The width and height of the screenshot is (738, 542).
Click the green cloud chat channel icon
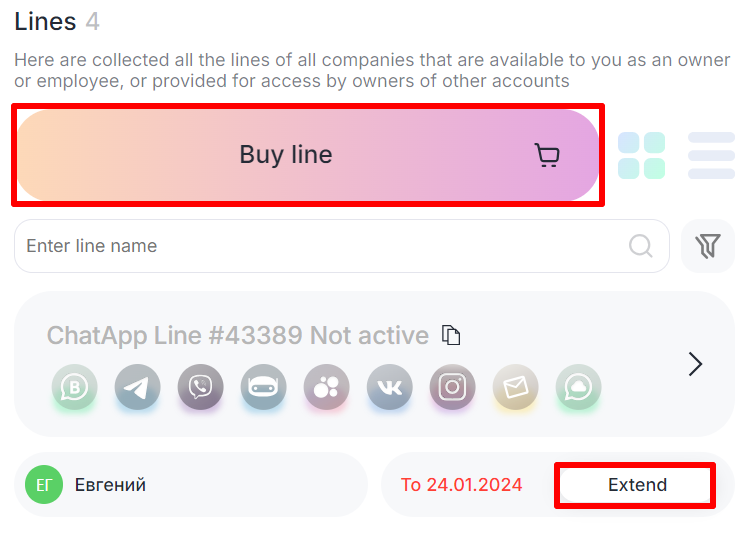point(578,387)
